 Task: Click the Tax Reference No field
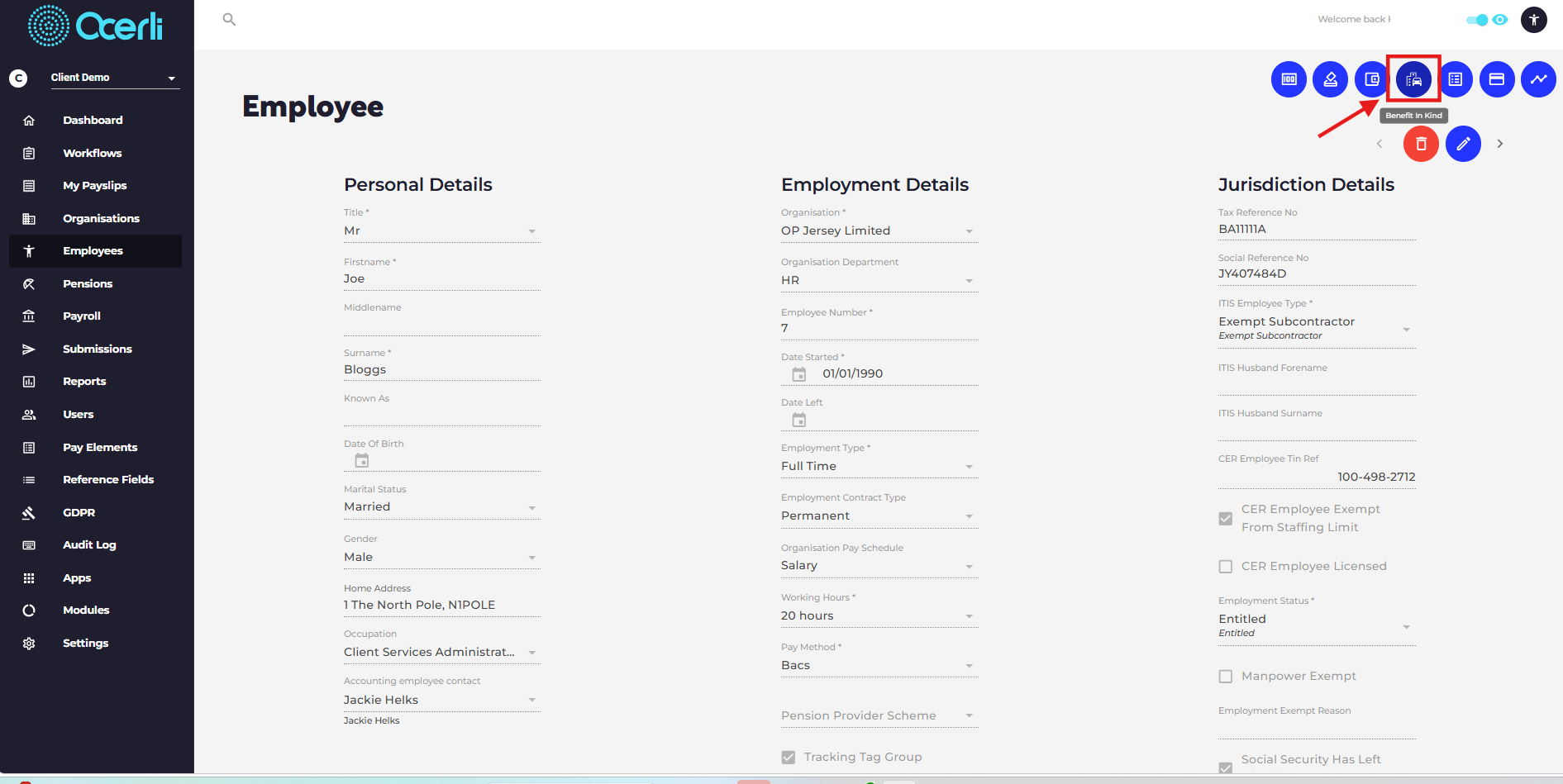(x=1317, y=230)
